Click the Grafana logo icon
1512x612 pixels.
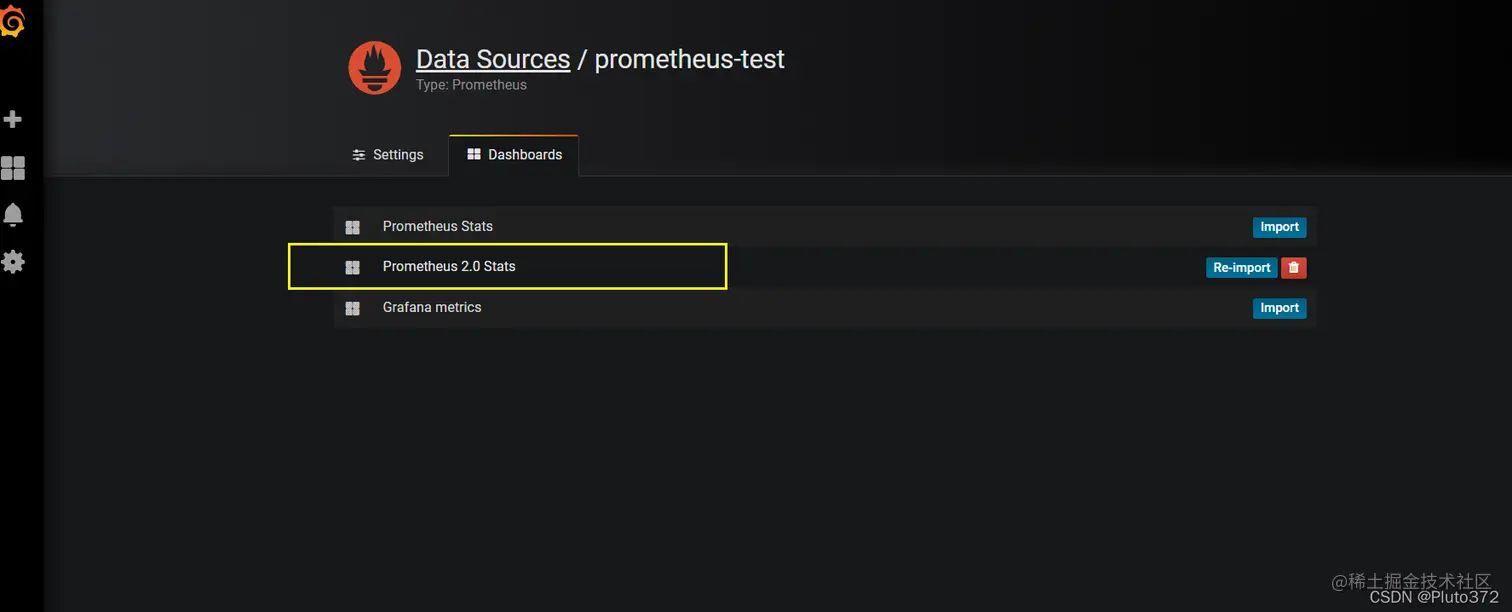click(x=13, y=21)
